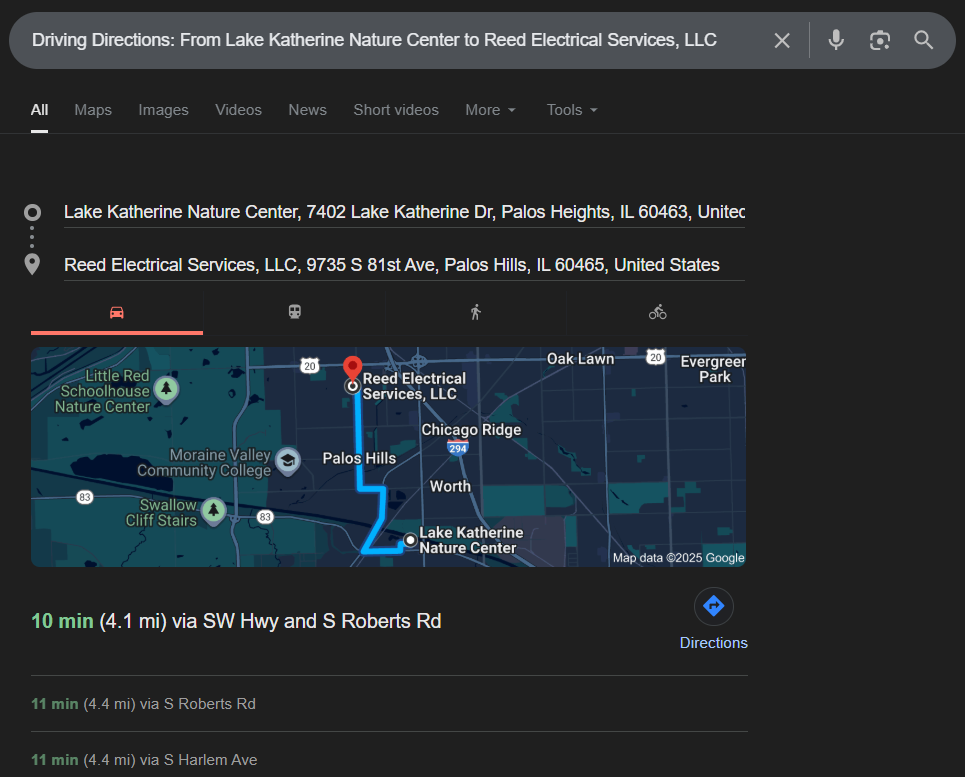This screenshot has width=965, height=777.
Task: Click the red destination pin on map
Action: [352, 368]
